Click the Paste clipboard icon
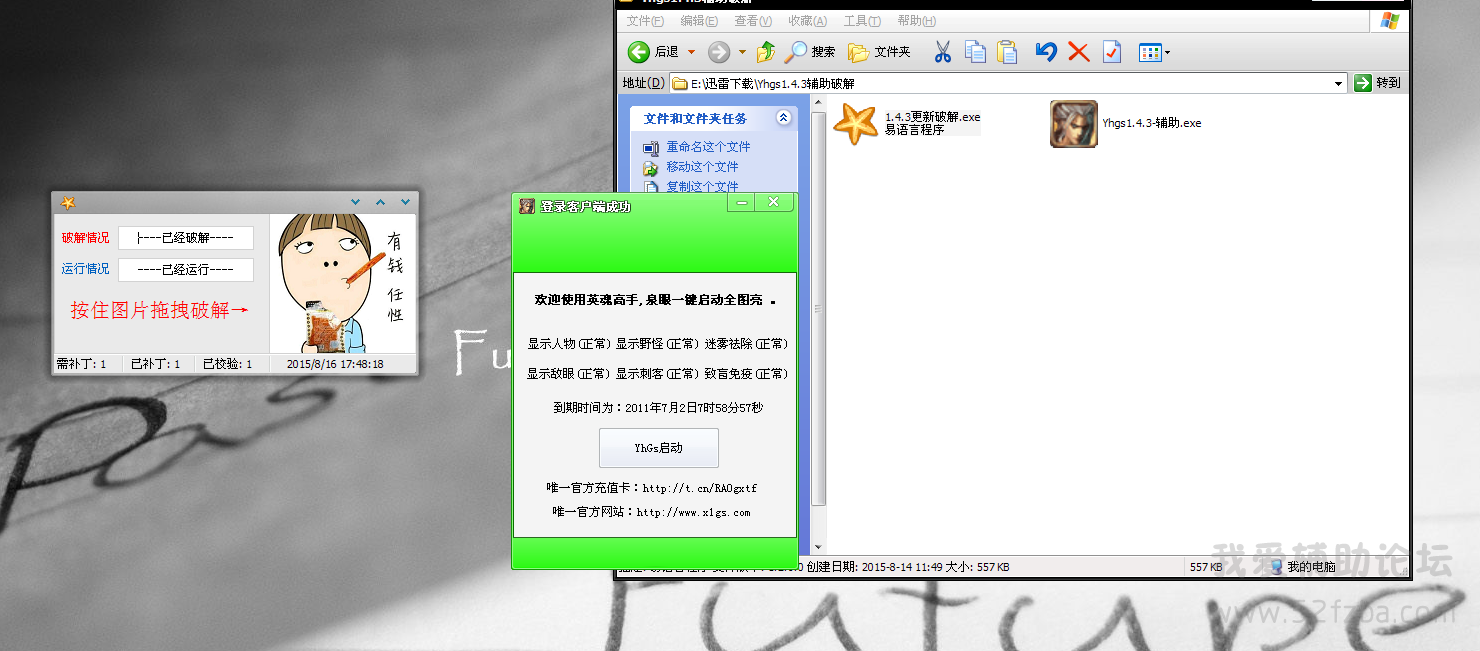 tap(1007, 52)
